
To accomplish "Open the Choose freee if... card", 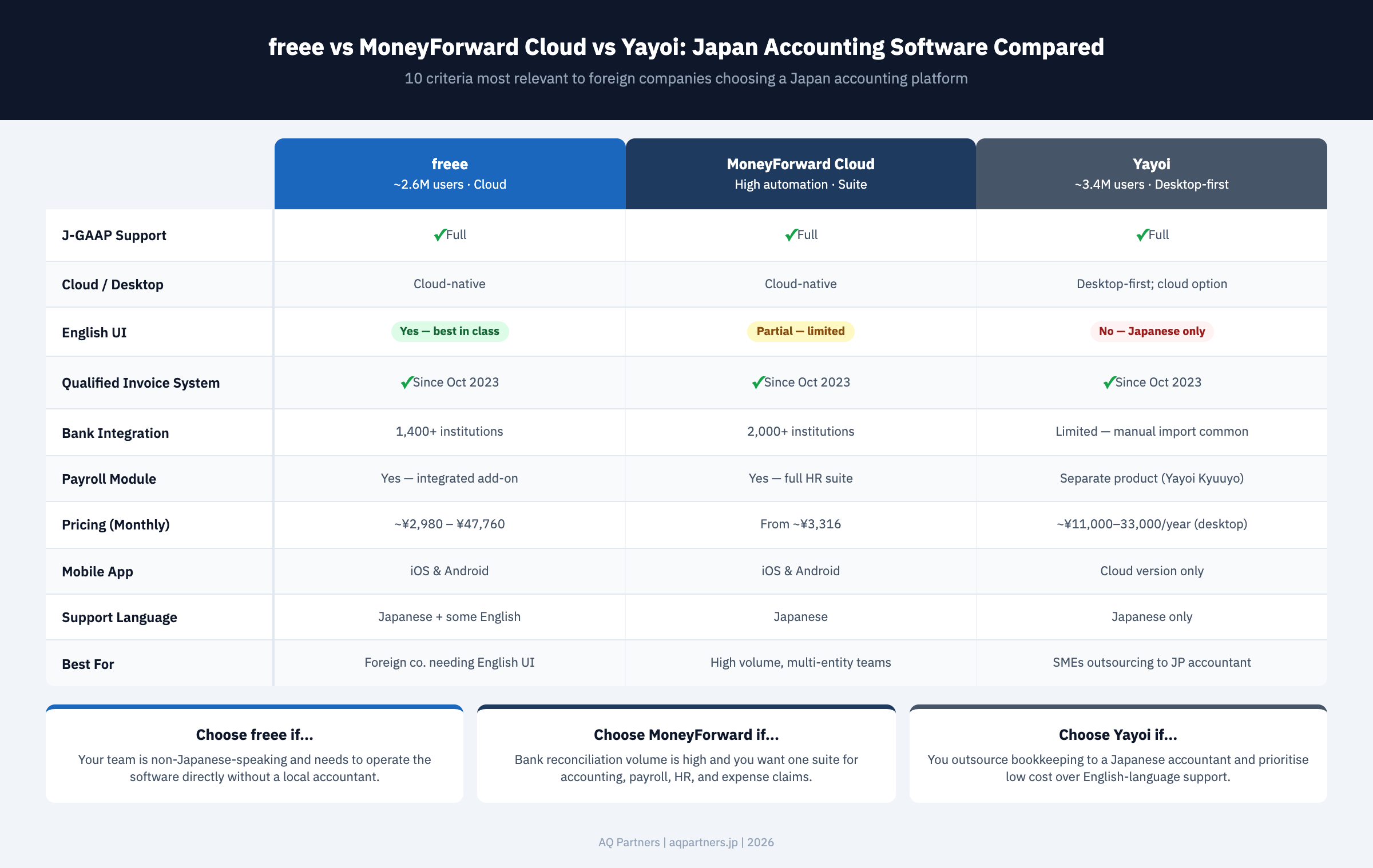I will tap(255, 754).
